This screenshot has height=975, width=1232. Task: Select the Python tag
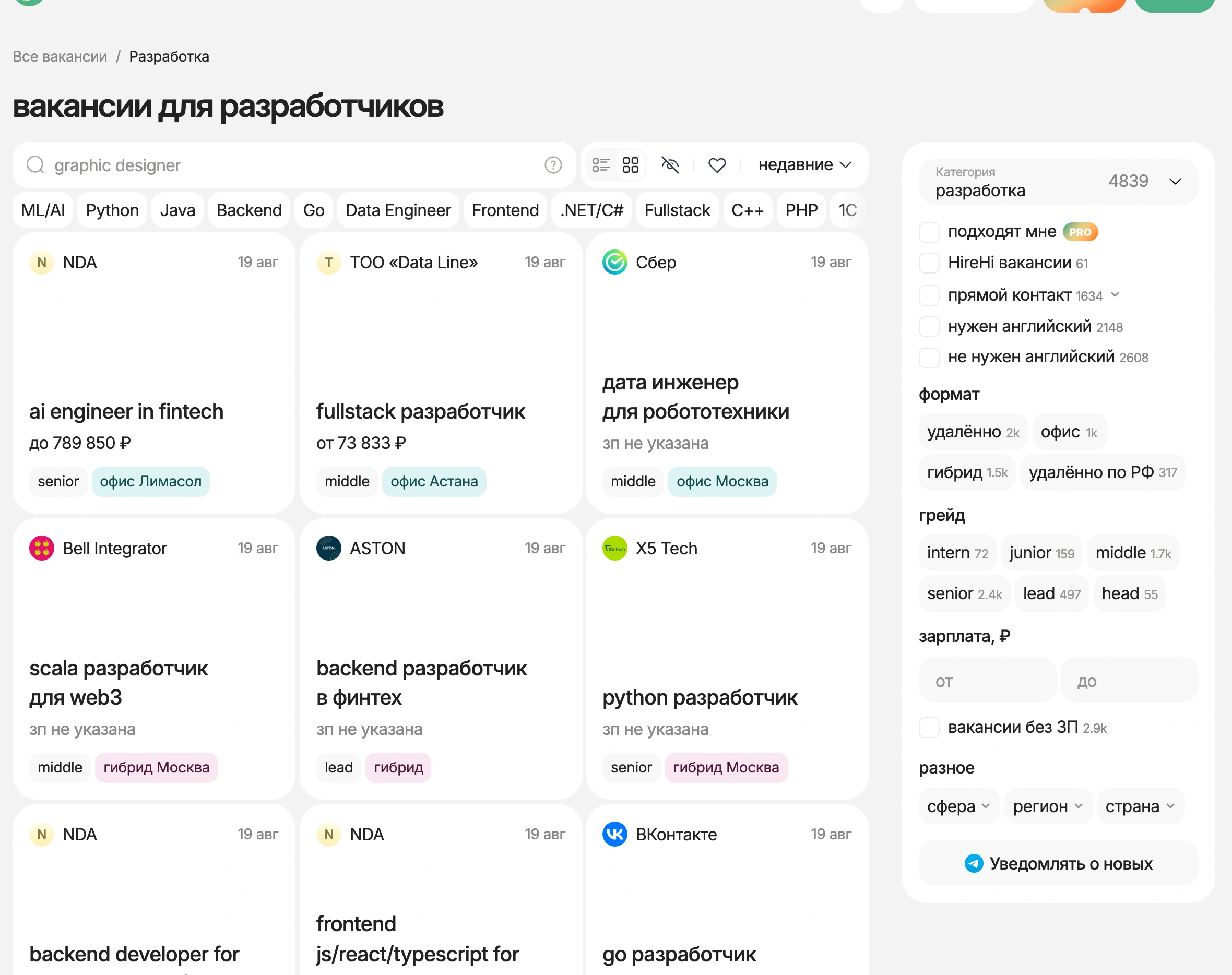[112, 210]
